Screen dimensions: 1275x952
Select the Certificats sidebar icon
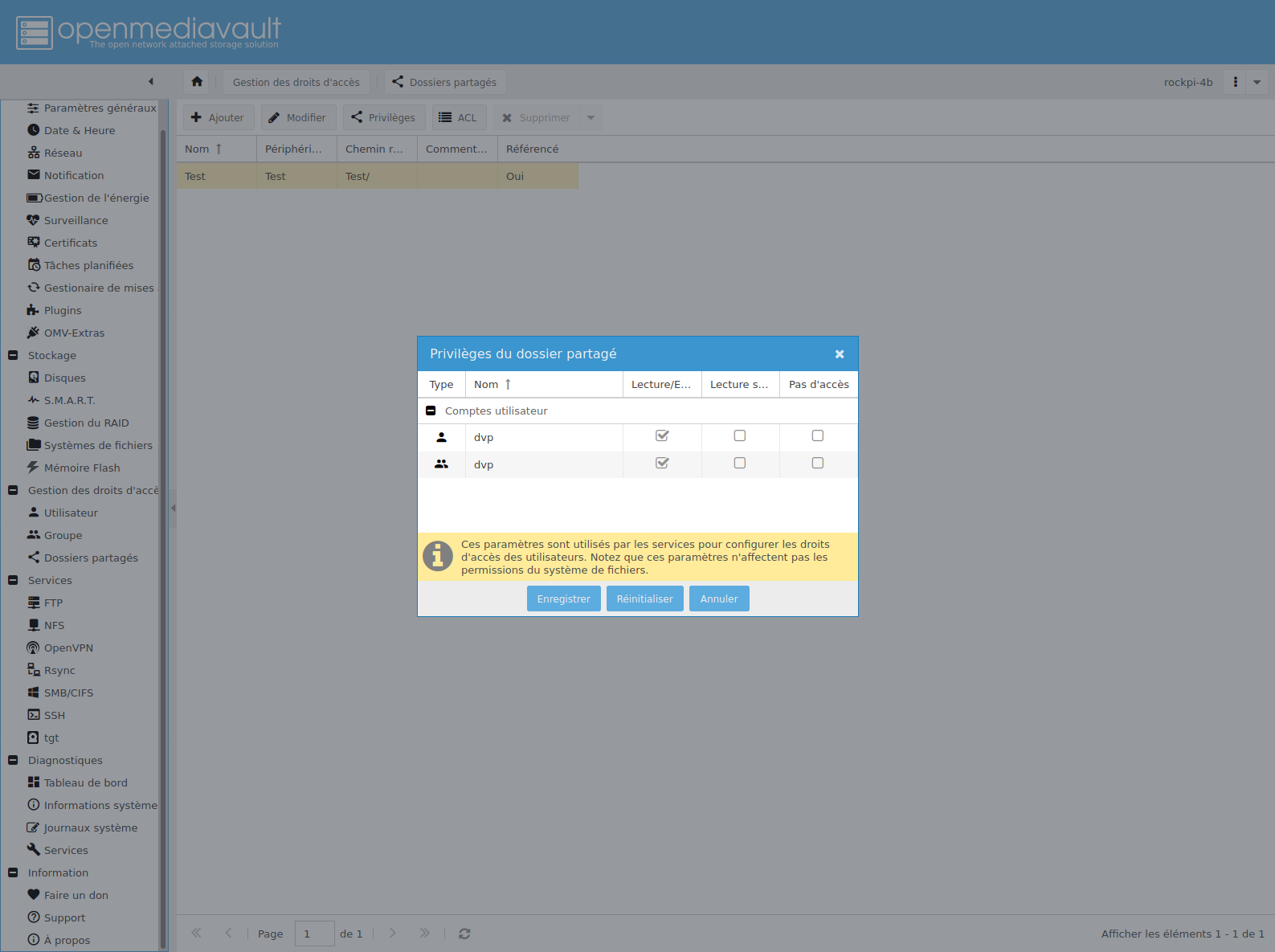(x=33, y=243)
